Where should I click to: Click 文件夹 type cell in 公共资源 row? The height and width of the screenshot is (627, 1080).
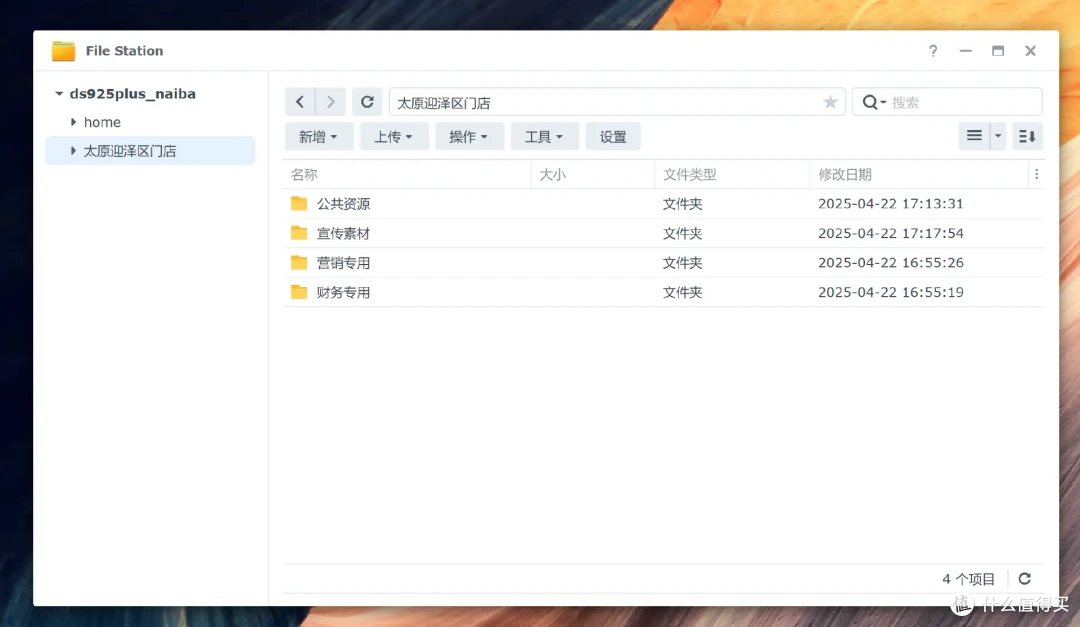[x=683, y=204]
